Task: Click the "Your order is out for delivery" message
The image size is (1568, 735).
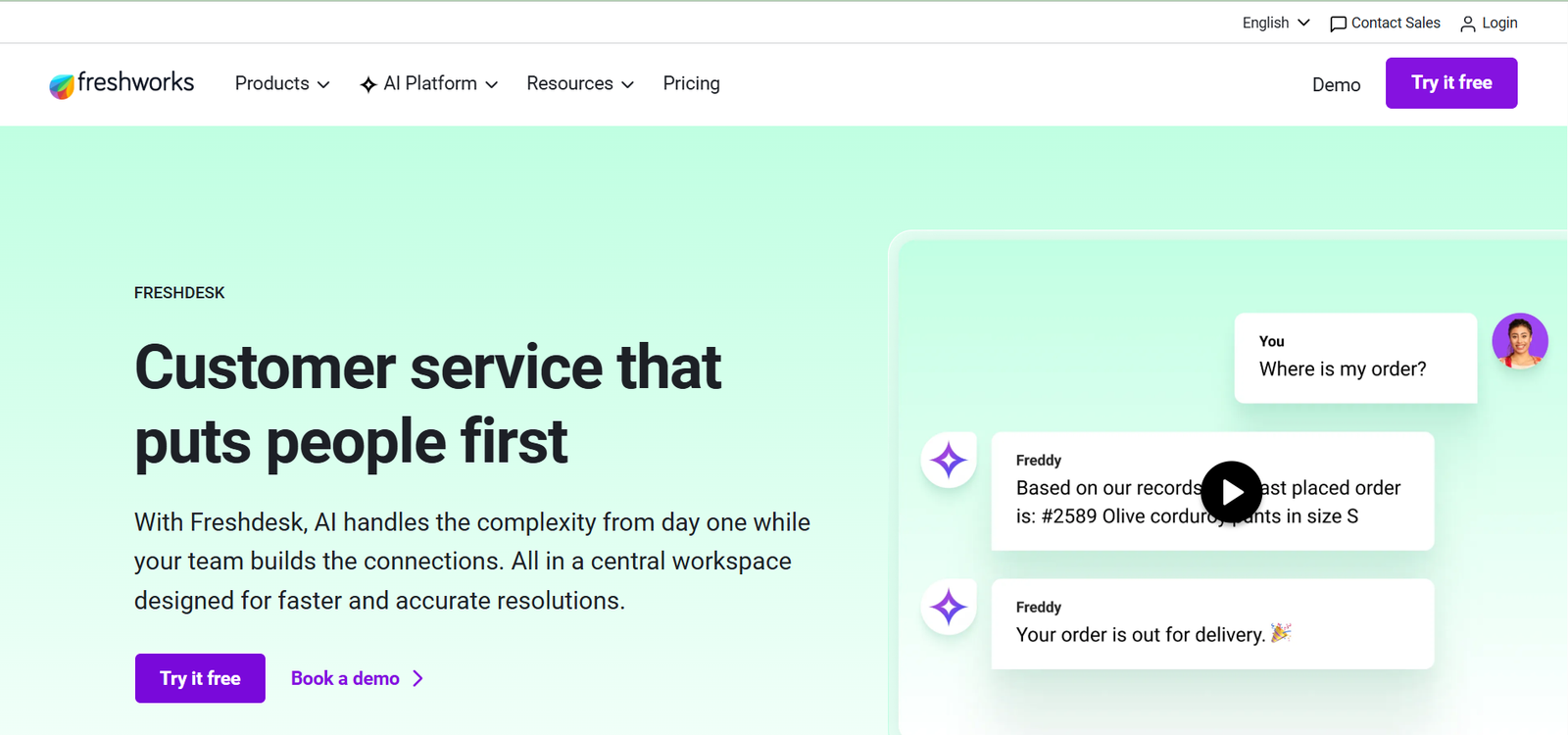Action: (1212, 624)
